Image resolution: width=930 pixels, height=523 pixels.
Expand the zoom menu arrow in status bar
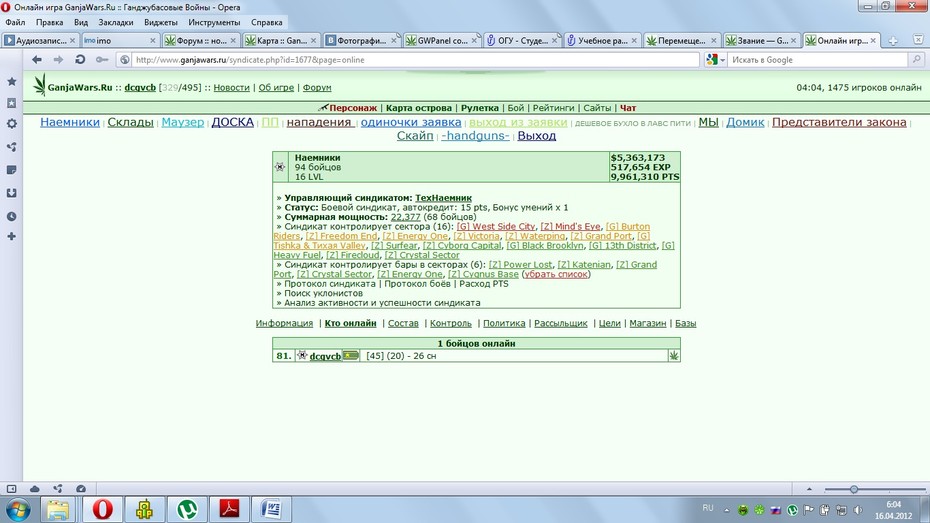click(809, 489)
